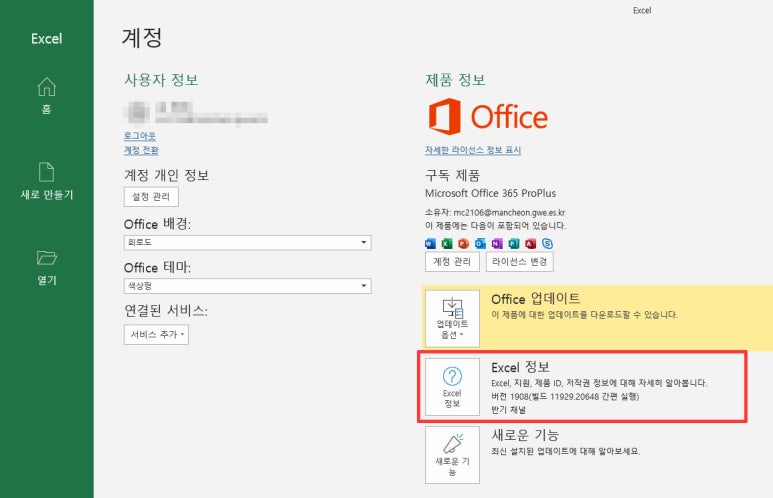Screen dimensions: 773x498
Task: Click the blurred user profile picture
Action: tap(138, 112)
